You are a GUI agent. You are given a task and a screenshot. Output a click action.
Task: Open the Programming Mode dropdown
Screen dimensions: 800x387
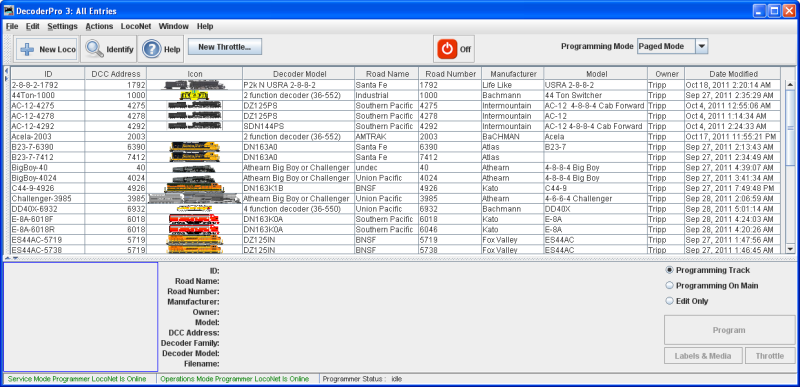point(672,46)
